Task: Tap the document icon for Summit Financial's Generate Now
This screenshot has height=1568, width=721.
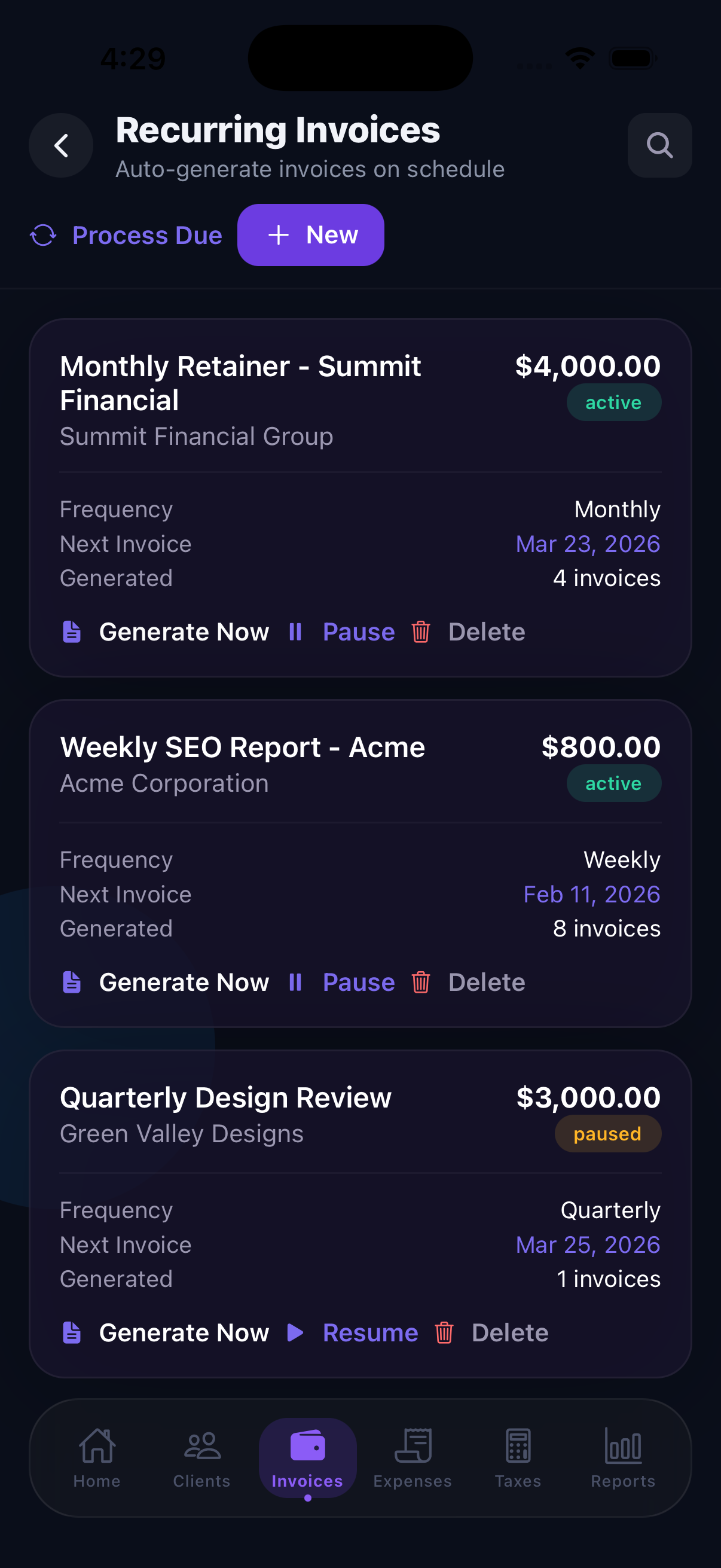Action: tap(71, 632)
